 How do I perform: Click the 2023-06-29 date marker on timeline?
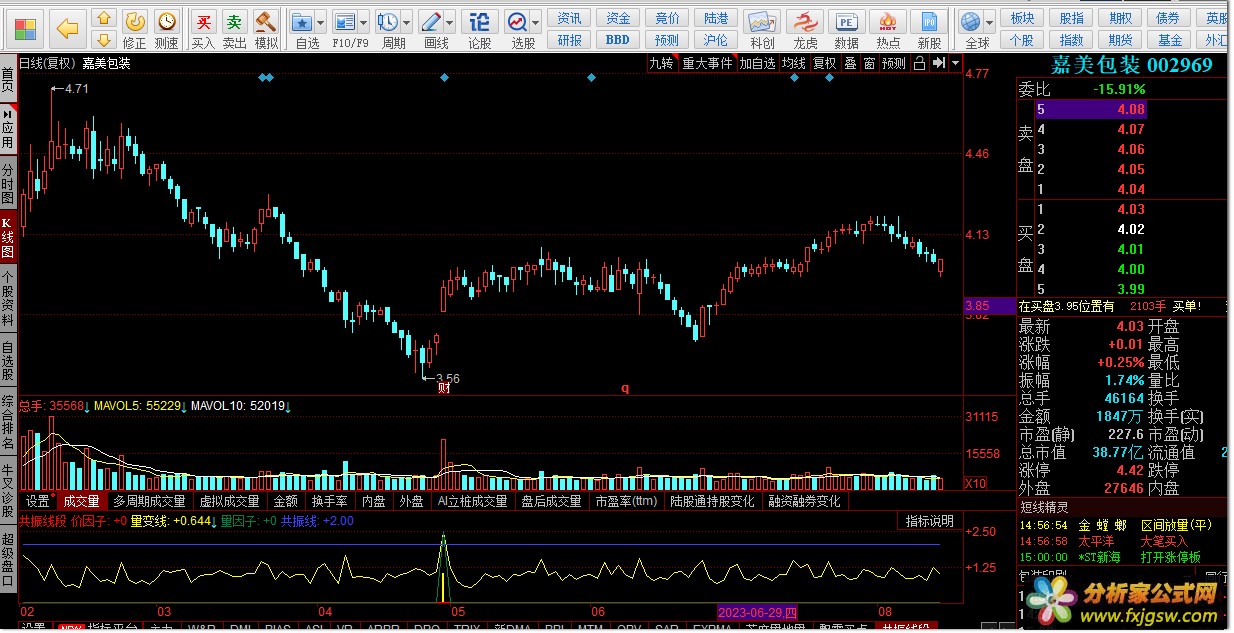[758, 612]
